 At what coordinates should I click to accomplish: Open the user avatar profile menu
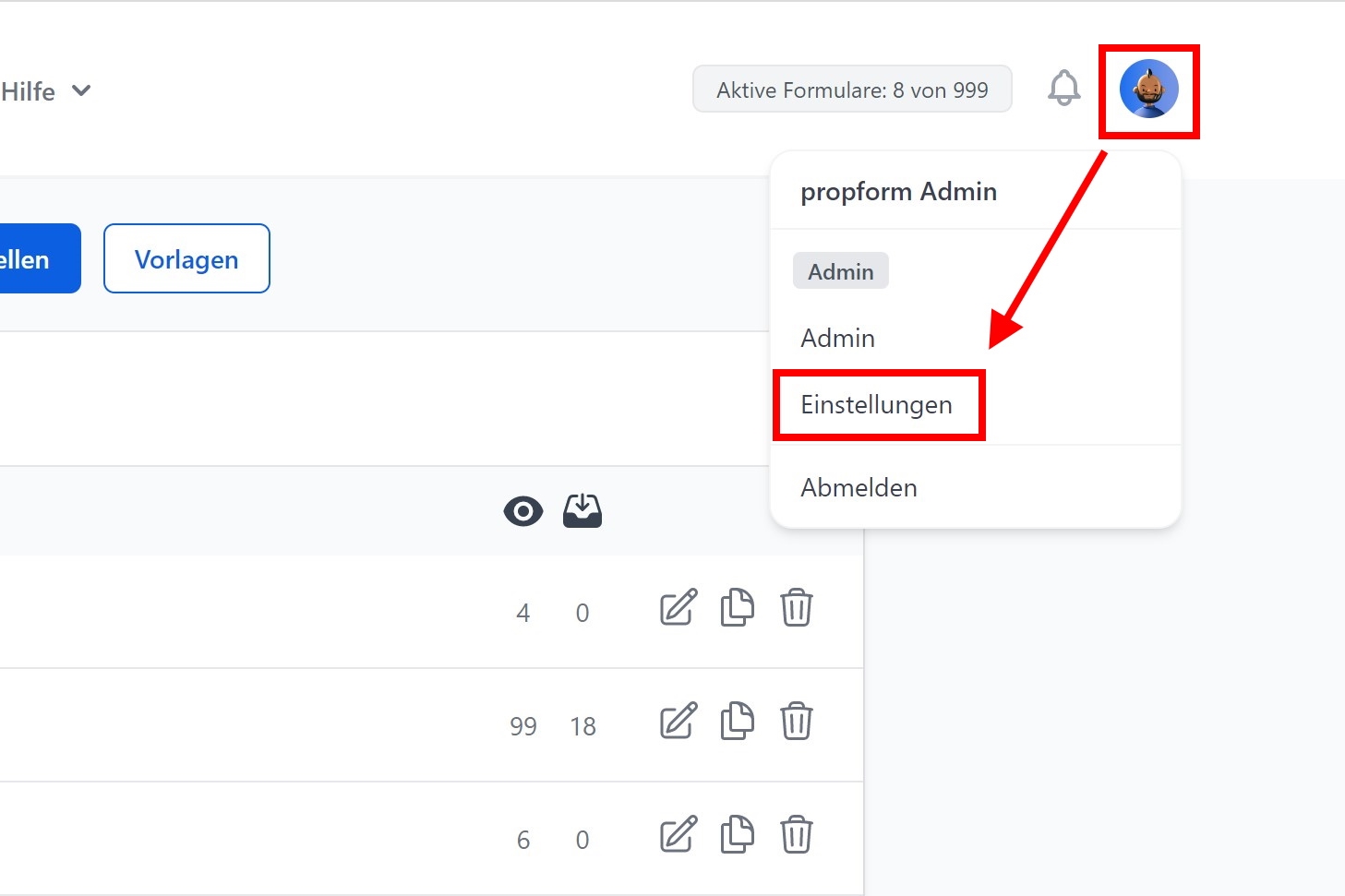(x=1148, y=90)
